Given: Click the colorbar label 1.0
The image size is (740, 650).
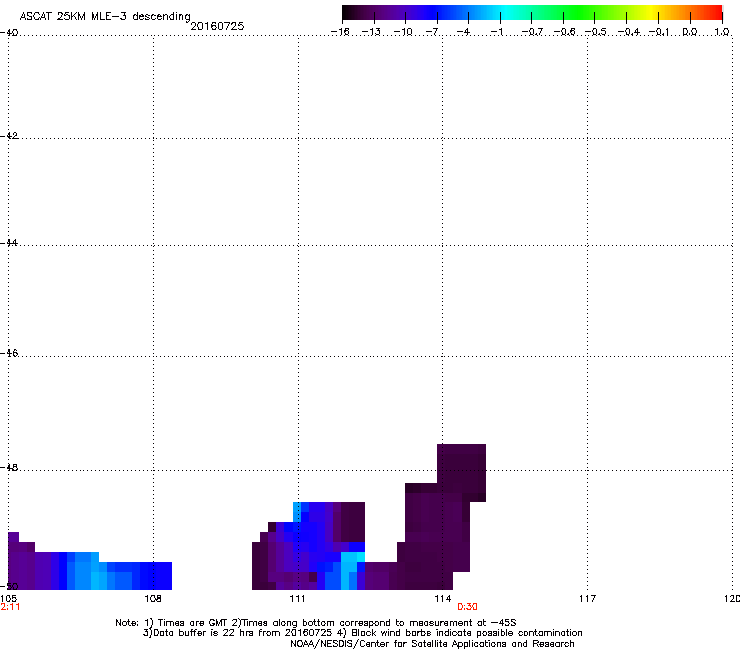Looking at the screenshot, I should tap(722, 32).
